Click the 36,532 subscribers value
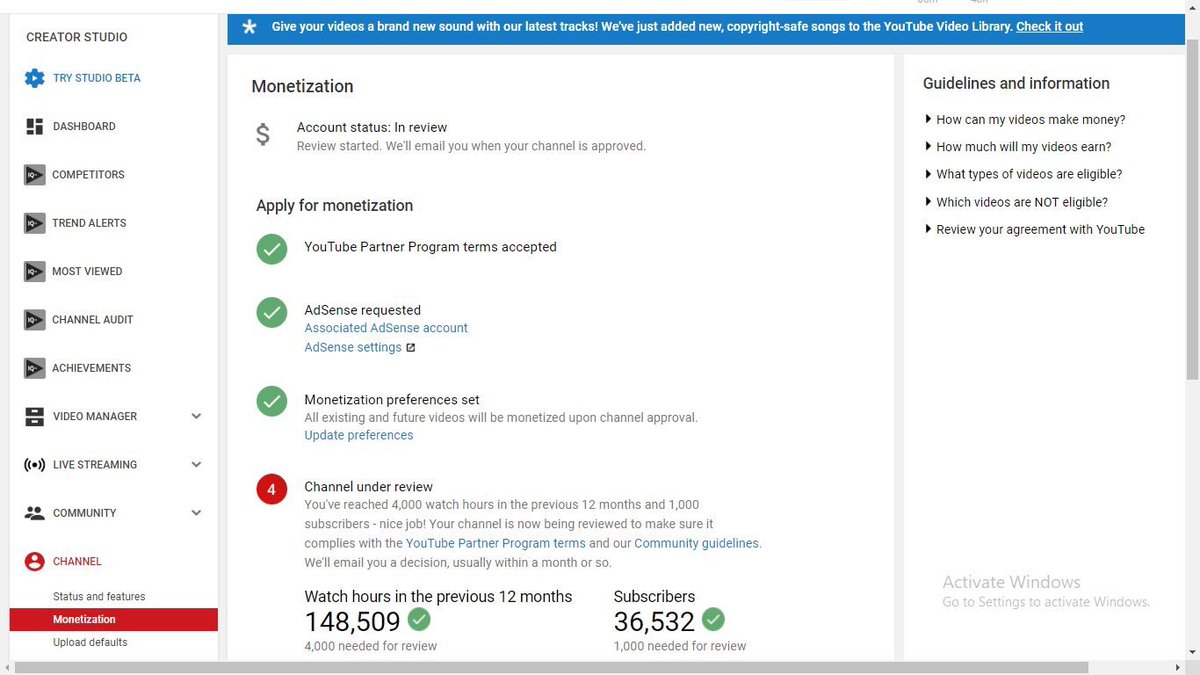1200x675 pixels. point(654,622)
